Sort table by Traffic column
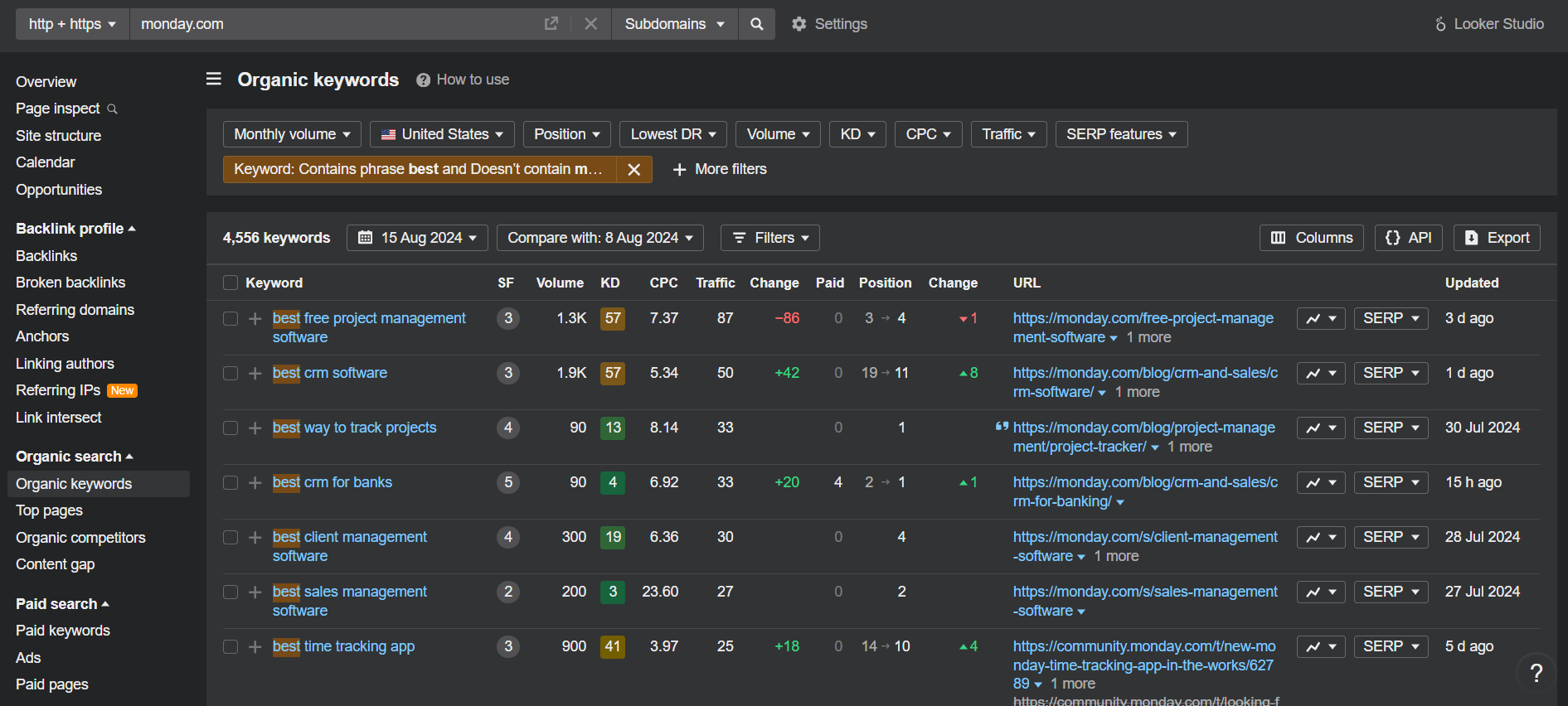The width and height of the screenshot is (1568, 706). pyautogui.click(x=715, y=283)
